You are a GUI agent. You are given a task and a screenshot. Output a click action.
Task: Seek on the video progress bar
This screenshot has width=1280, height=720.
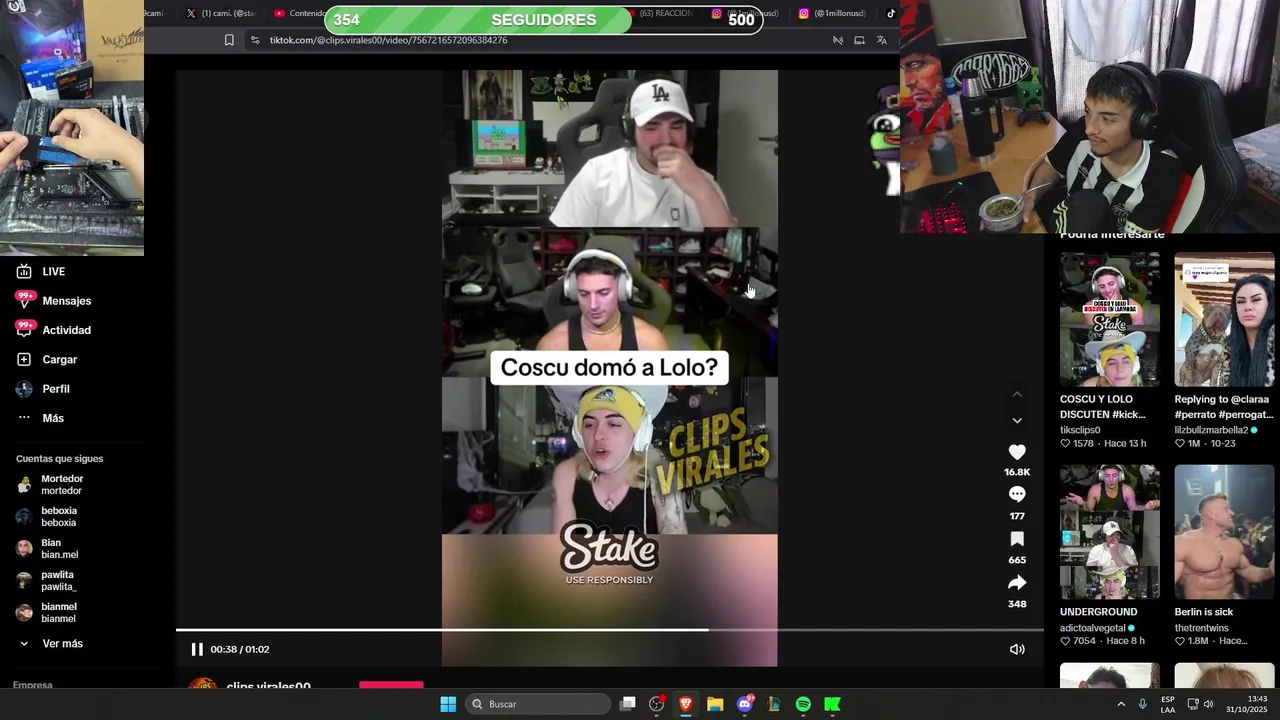pyautogui.click(x=609, y=630)
